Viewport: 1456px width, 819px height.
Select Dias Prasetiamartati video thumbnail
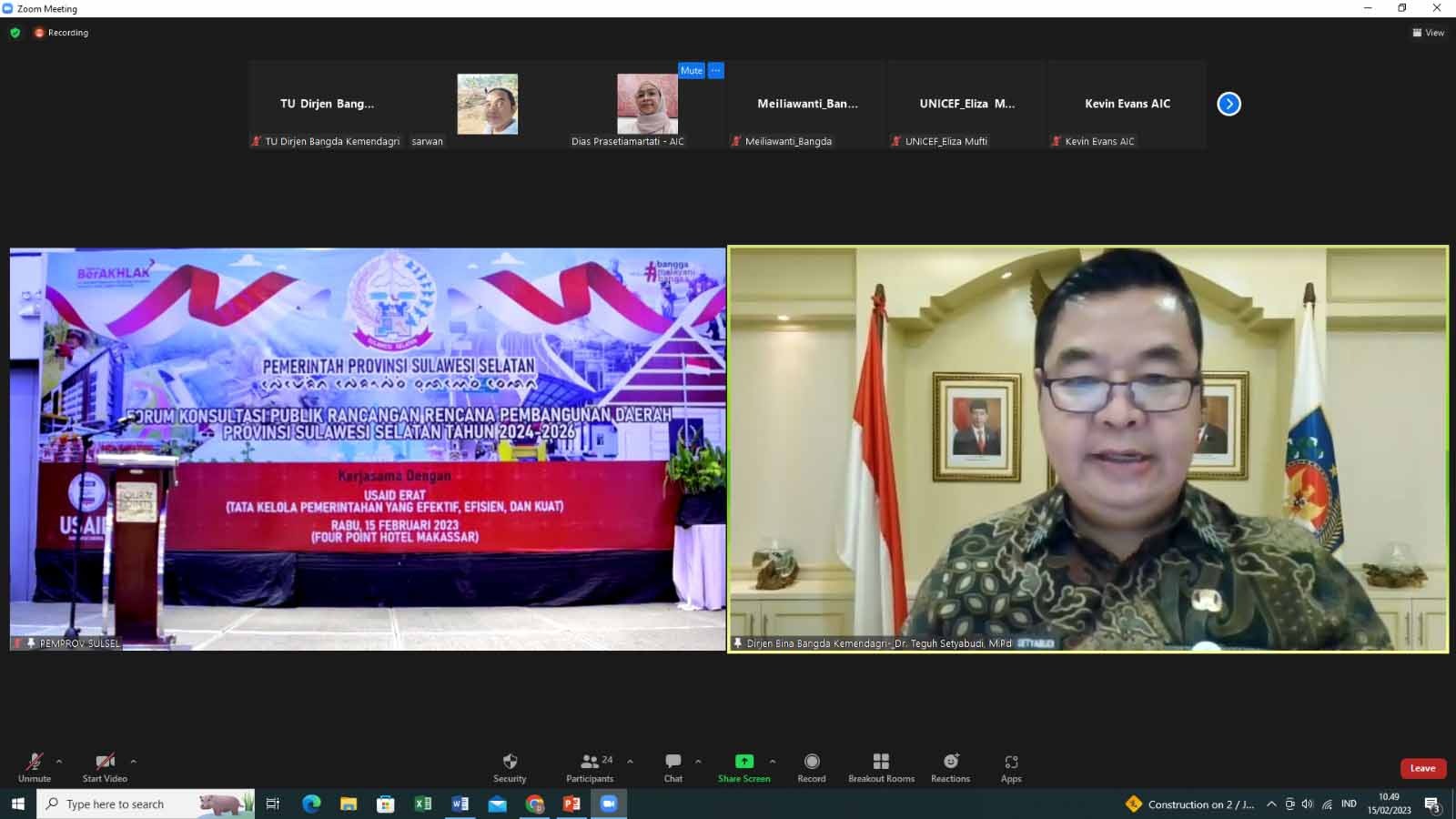pos(647,105)
